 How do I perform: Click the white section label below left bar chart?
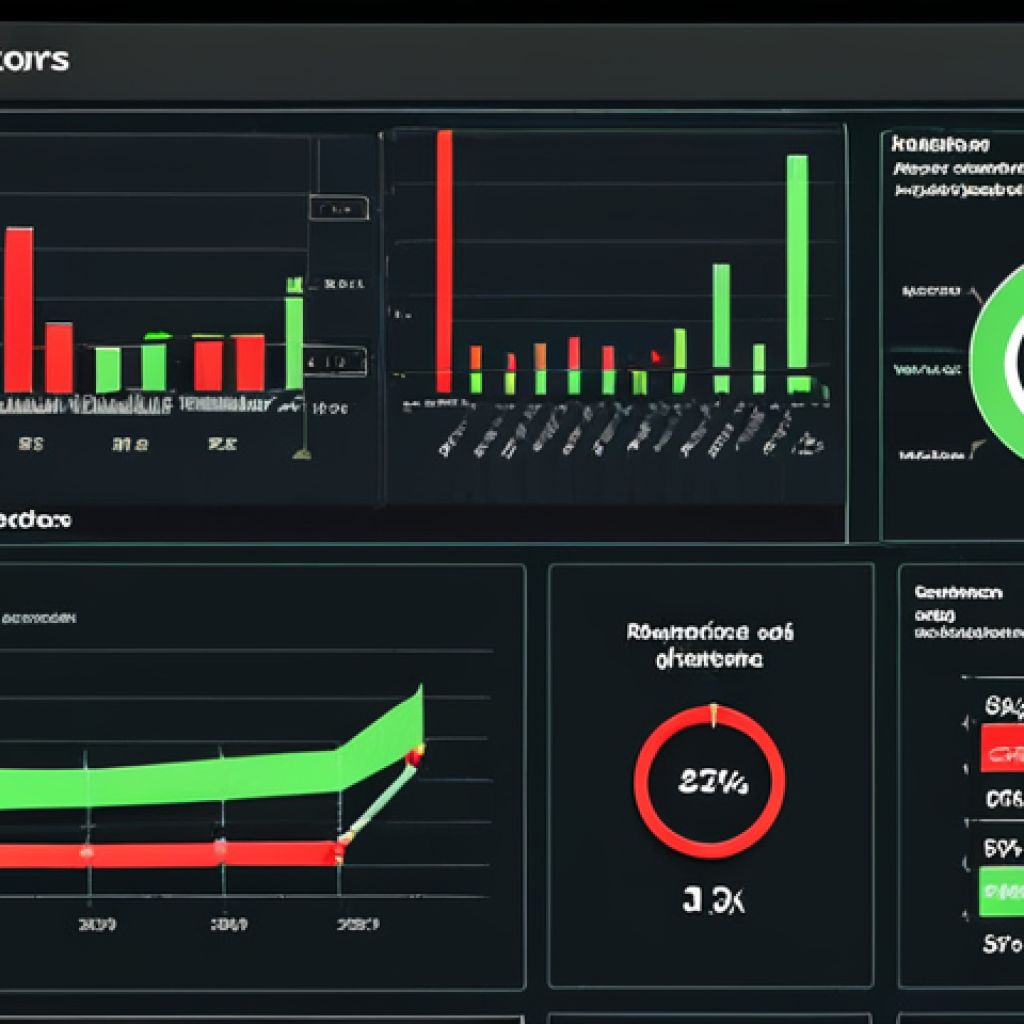coord(35,520)
